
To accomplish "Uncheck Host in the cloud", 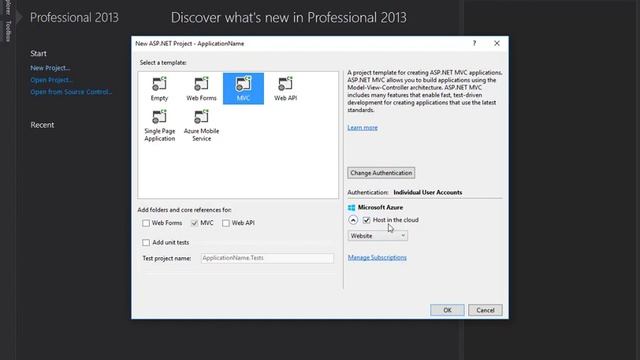I will [x=367, y=220].
